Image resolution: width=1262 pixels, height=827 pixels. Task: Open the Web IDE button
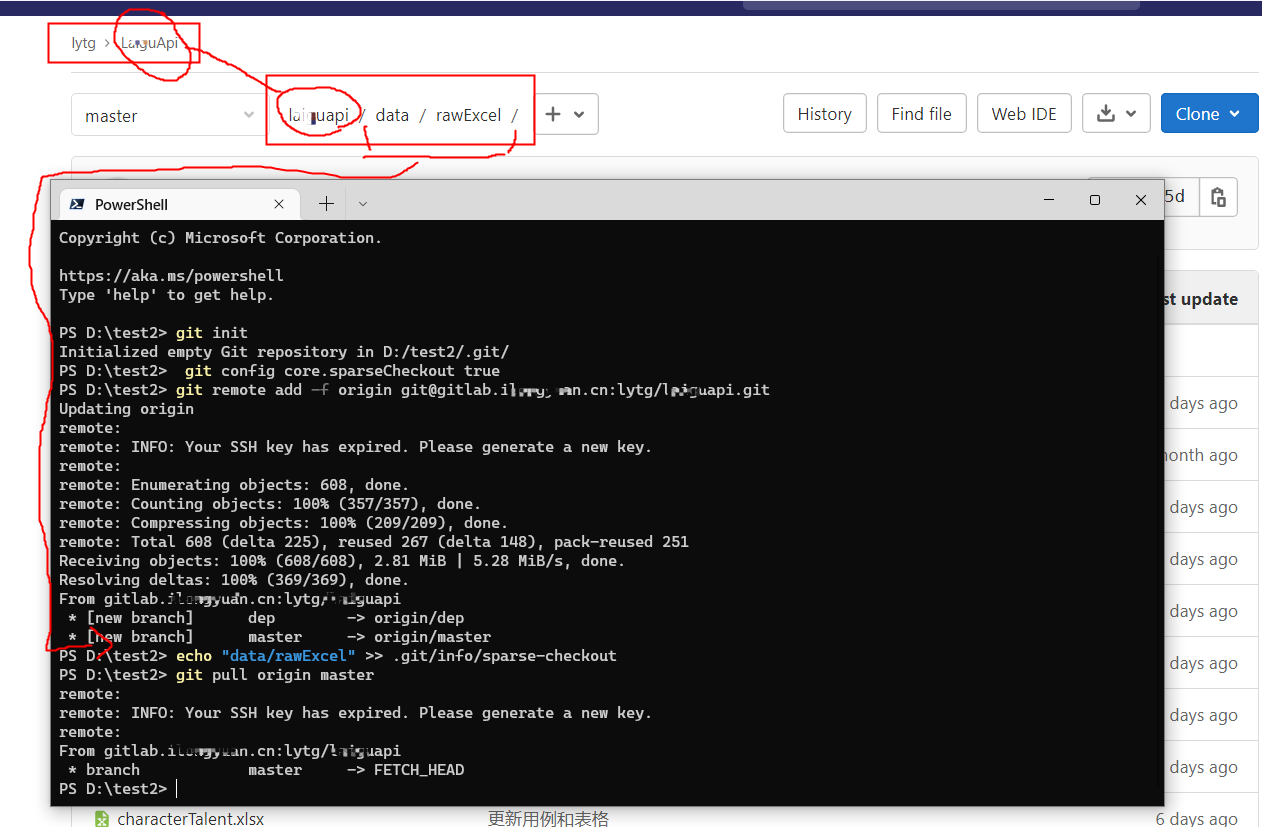tap(1024, 114)
